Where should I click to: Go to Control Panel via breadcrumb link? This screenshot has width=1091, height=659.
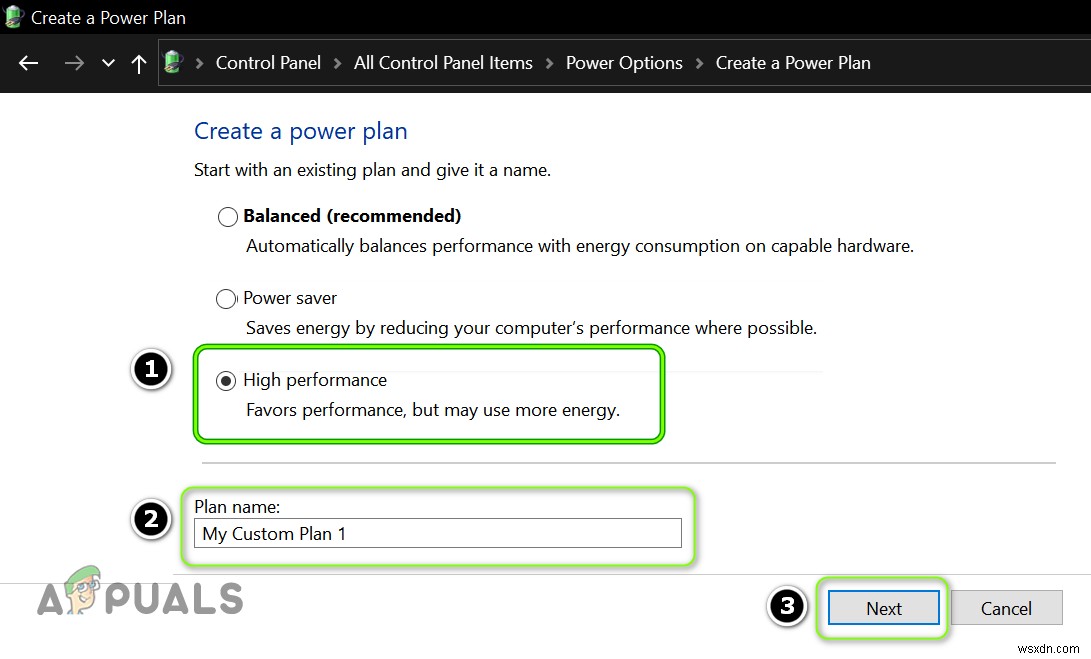click(x=268, y=62)
